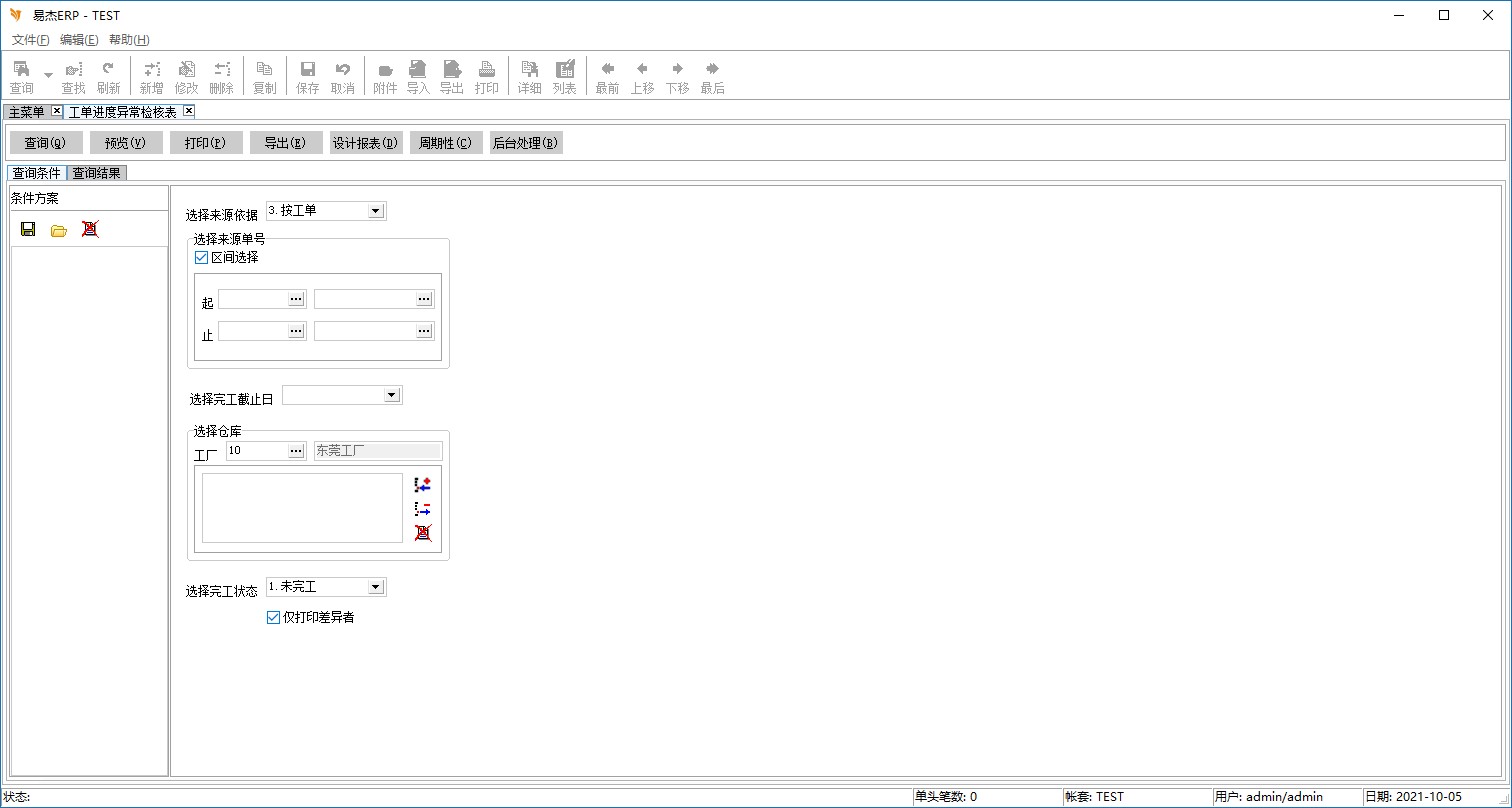The width and height of the screenshot is (1512, 808).
Task: Expand the 选择来源依据 dropdown
Action: 375,211
